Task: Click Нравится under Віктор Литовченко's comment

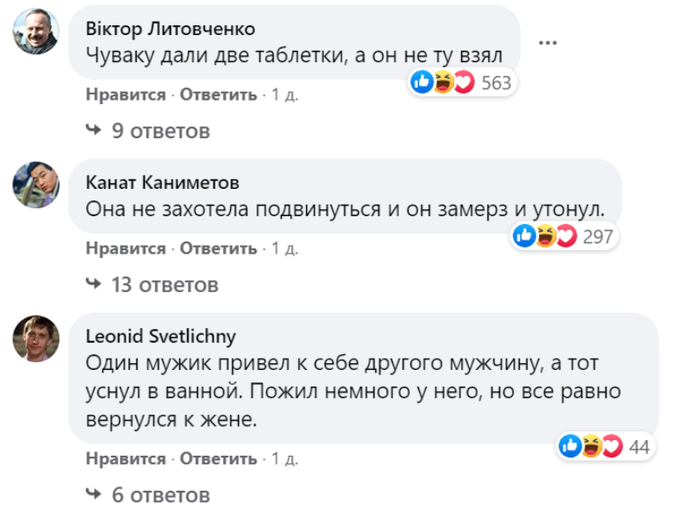Action: tap(126, 95)
